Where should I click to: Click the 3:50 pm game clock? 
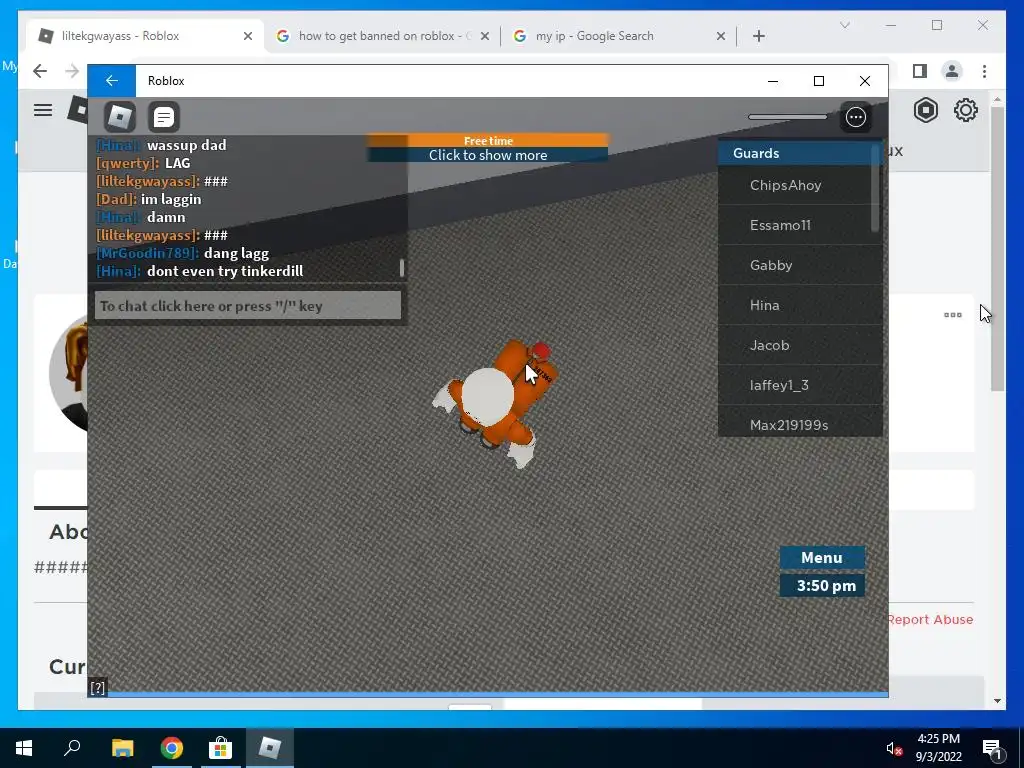tap(822, 585)
